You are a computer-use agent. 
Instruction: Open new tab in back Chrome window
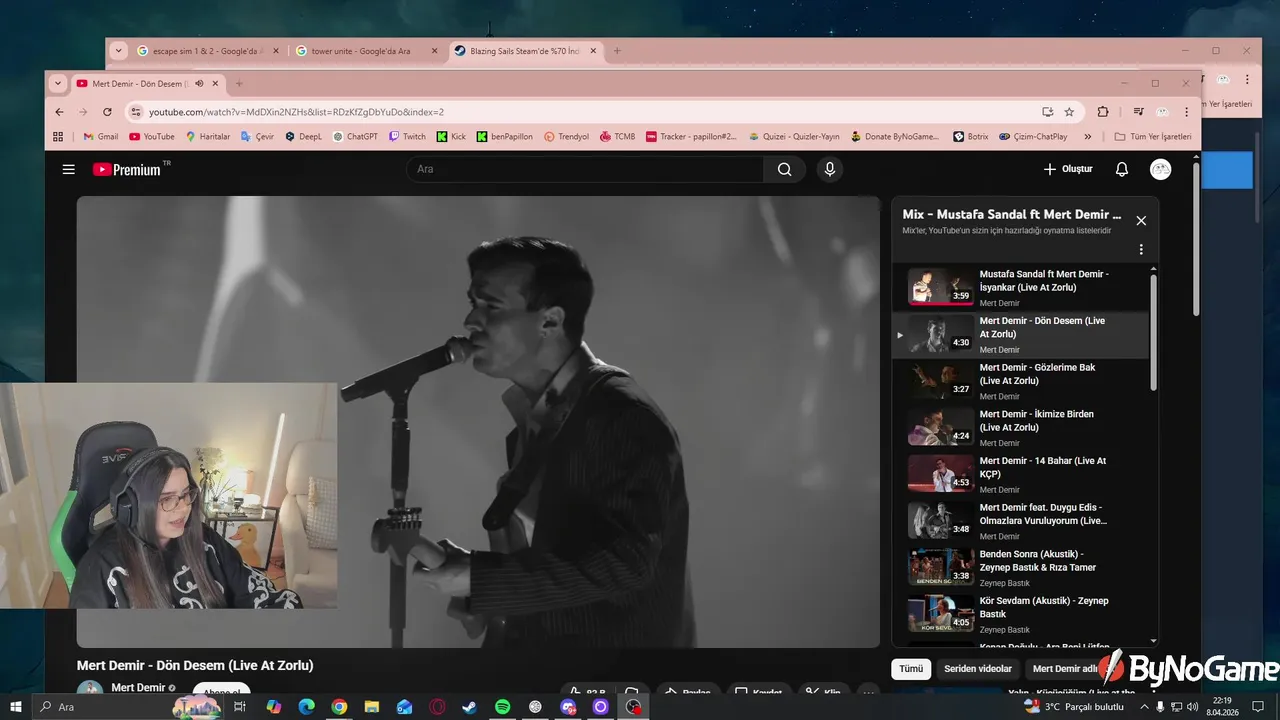coord(617,51)
